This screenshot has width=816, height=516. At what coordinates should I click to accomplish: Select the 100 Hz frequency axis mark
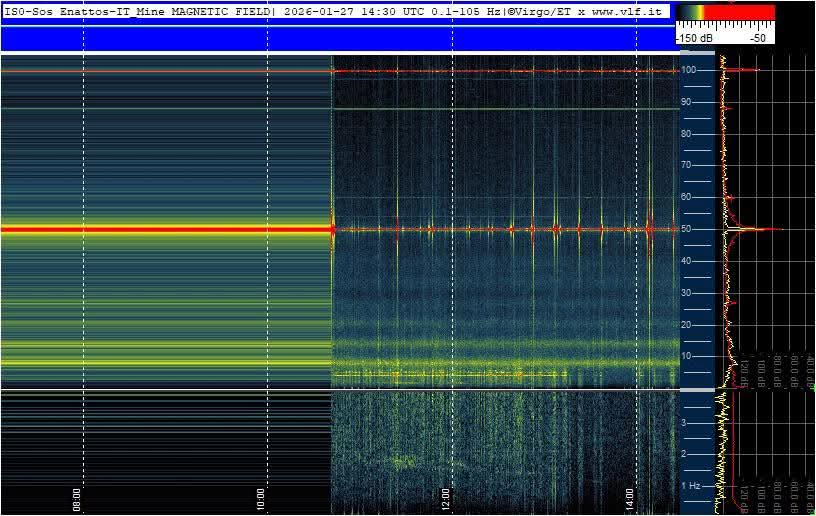pyautogui.click(x=690, y=70)
